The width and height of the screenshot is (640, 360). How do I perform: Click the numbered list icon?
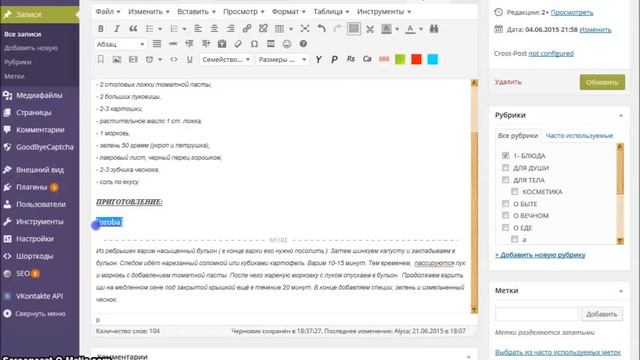click(174, 29)
